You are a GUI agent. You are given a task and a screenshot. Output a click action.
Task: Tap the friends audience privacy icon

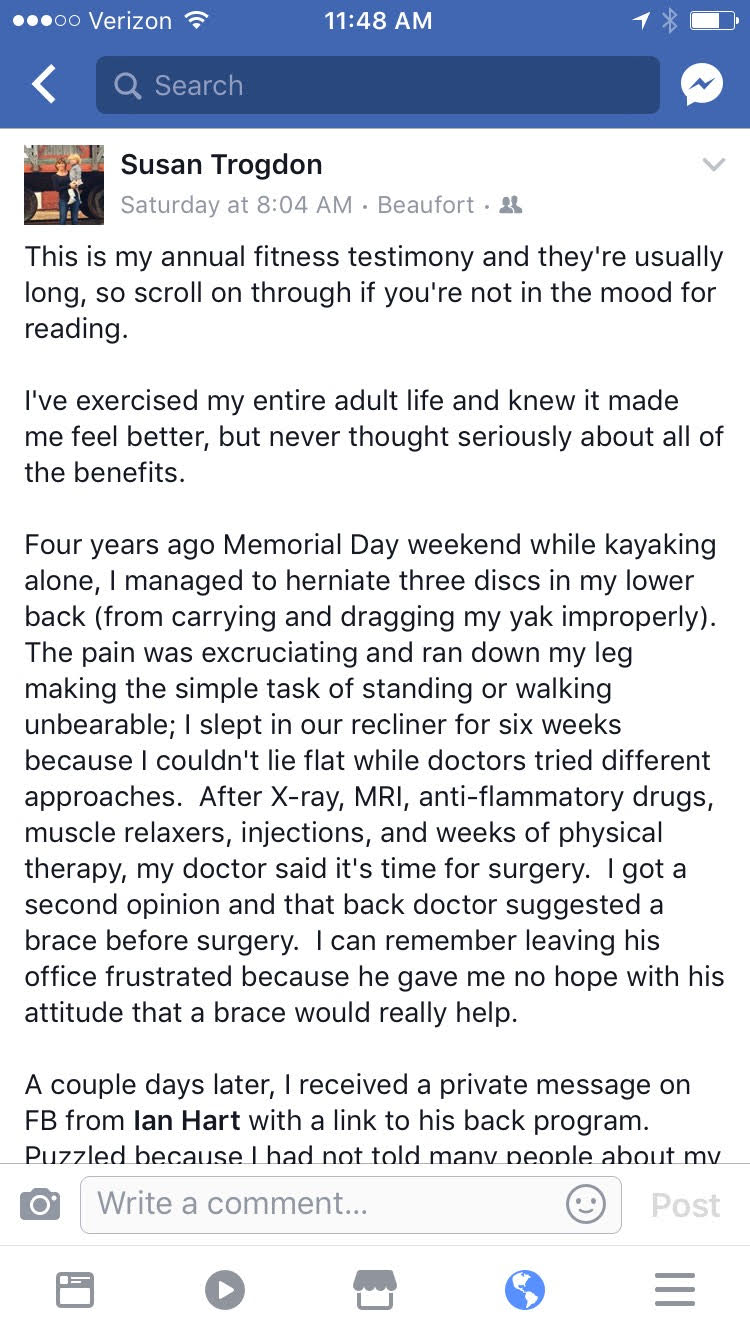[x=510, y=205]
